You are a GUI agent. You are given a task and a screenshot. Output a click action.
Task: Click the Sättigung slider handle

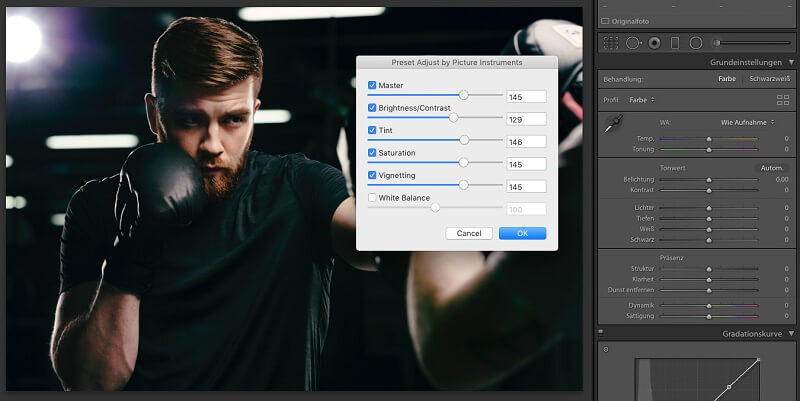click(x=709, y=316)
